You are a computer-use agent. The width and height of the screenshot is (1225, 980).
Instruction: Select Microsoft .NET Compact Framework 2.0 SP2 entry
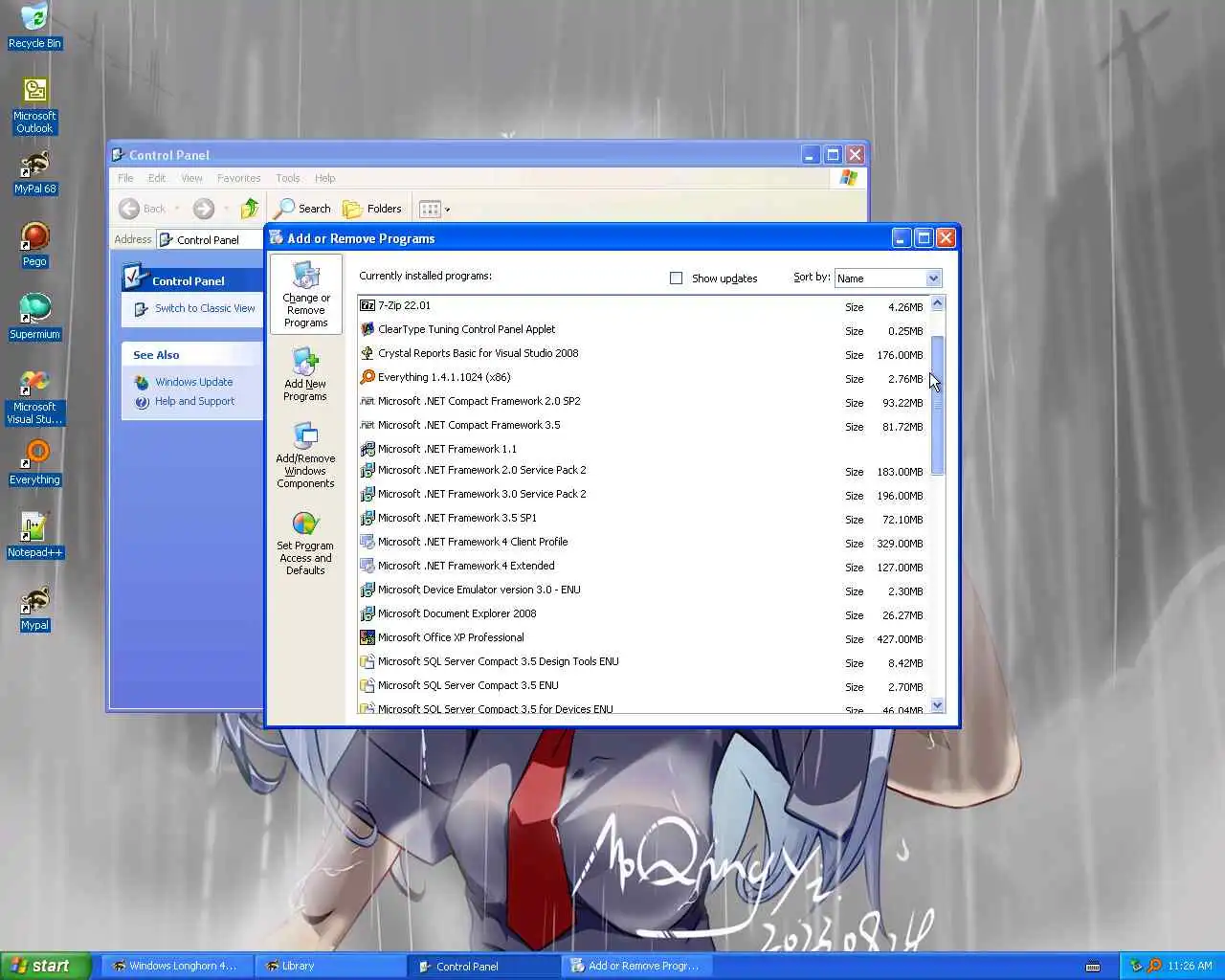pyautogui.click(x=642, y=401)
